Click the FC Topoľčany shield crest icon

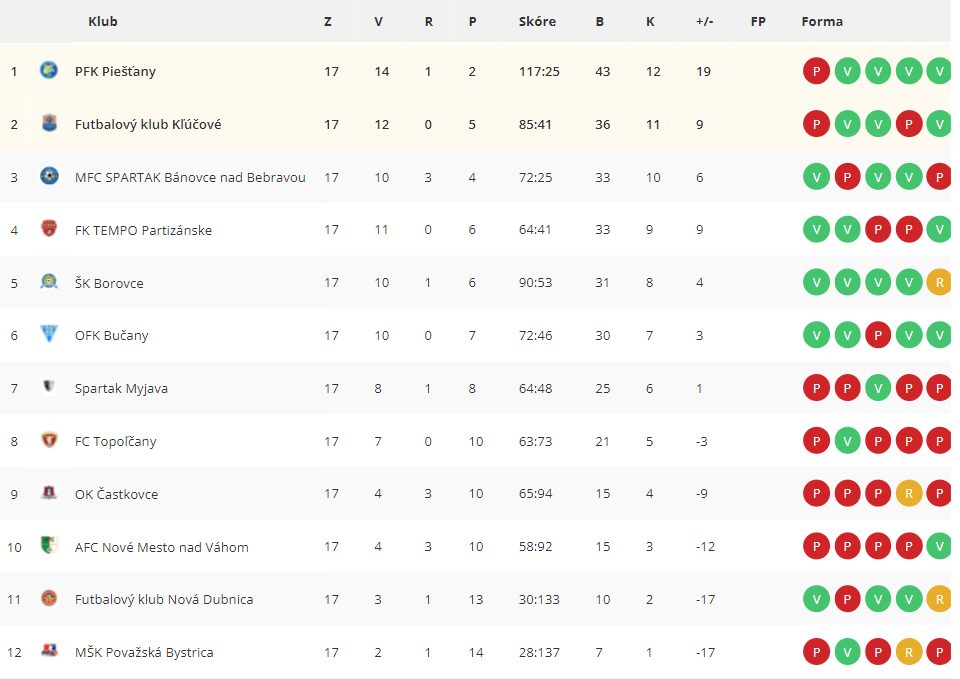(49, 440)
